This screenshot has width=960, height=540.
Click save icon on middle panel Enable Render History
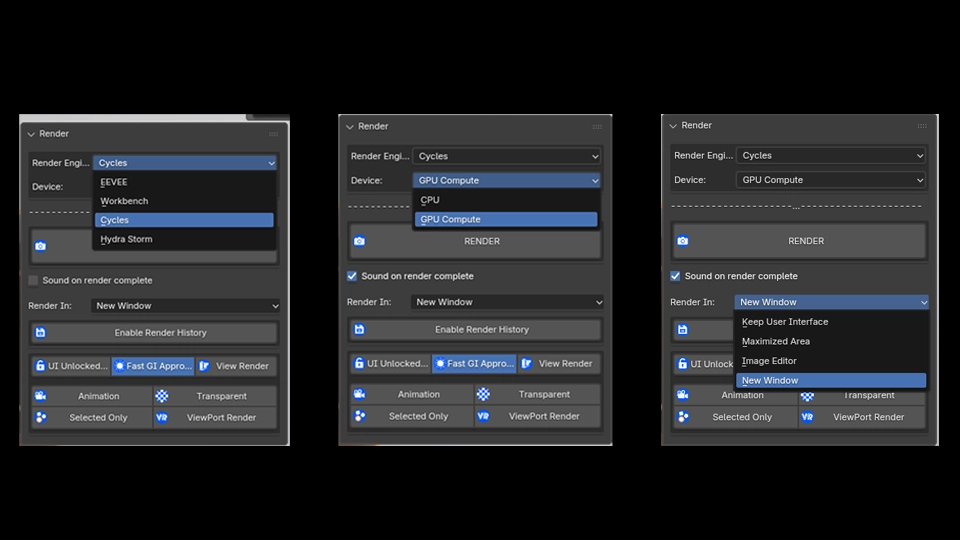(359, 329)
